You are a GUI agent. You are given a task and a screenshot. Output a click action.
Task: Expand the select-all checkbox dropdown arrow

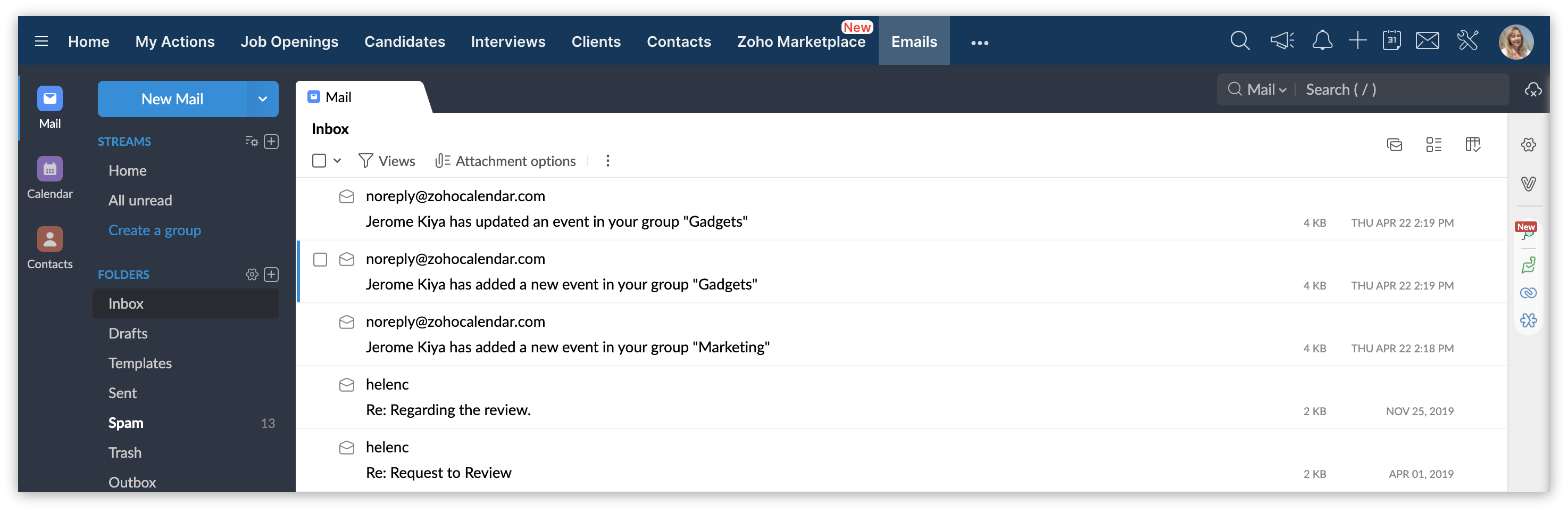337,161
